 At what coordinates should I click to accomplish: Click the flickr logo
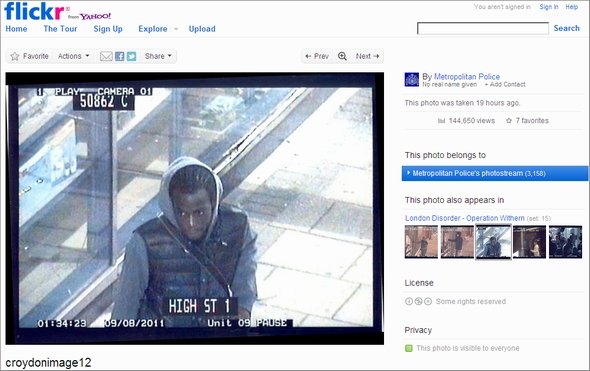(x=34, y=11)
